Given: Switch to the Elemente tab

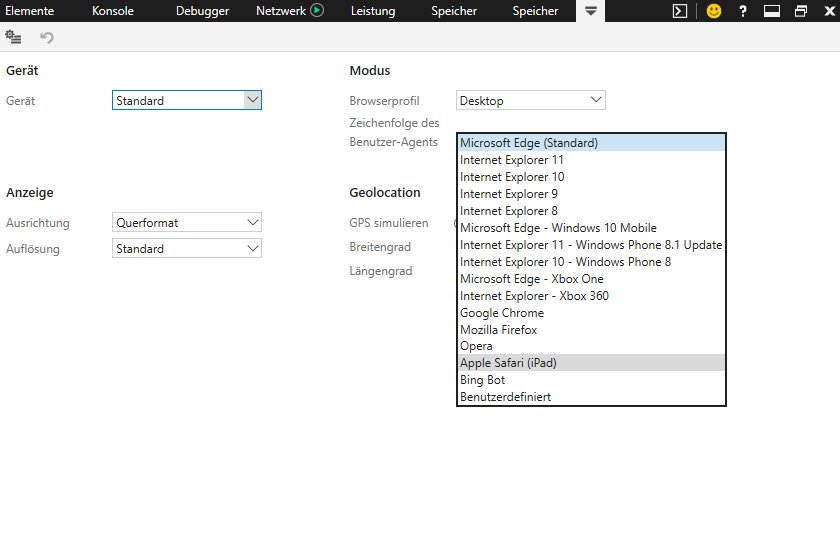Looking at the screenshot, I should pos(30,11).
